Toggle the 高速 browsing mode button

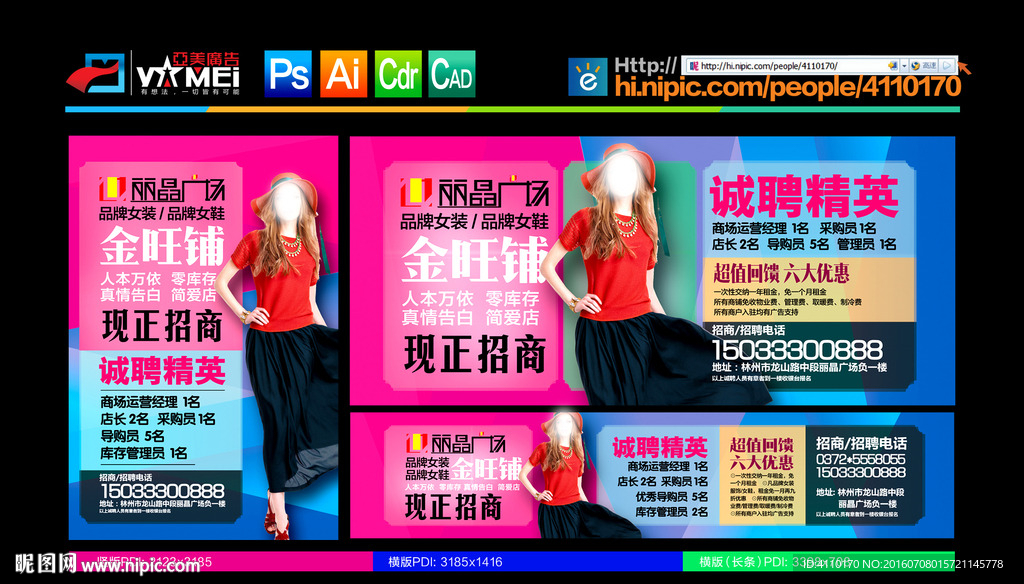tap(923, 66)
